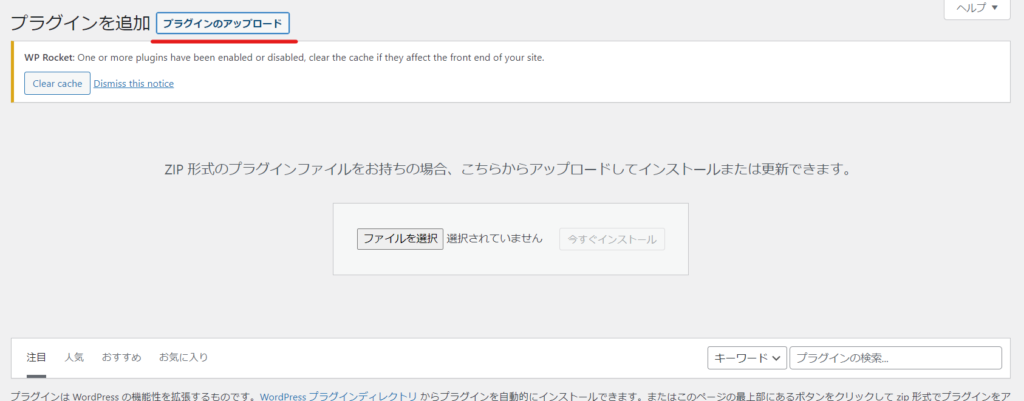Dismiss the WP Rocket notice

[133, 83]
